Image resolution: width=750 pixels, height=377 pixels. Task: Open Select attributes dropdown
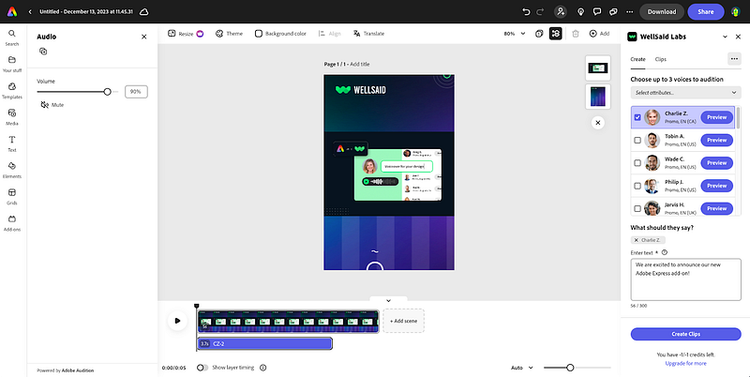coord(686,92)
